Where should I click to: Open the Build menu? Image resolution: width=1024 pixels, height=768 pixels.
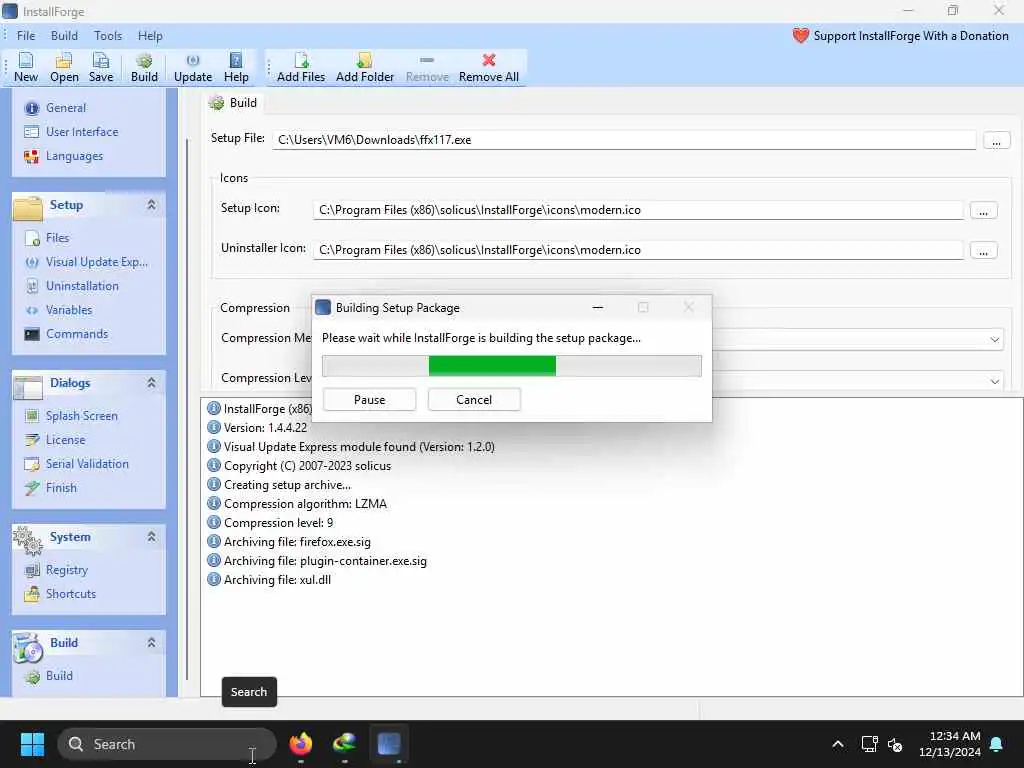(x=64, y=36)
